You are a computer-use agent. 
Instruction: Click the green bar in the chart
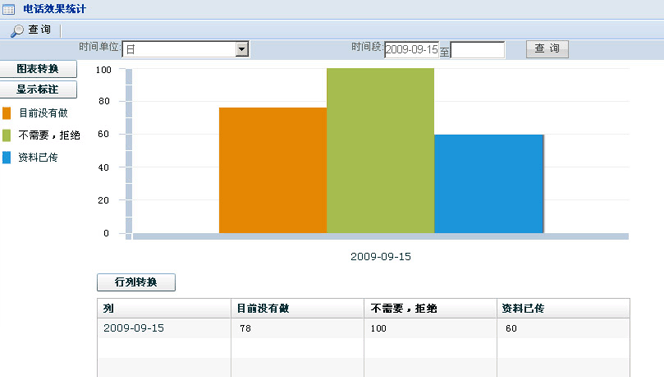(x=380, y=150)
